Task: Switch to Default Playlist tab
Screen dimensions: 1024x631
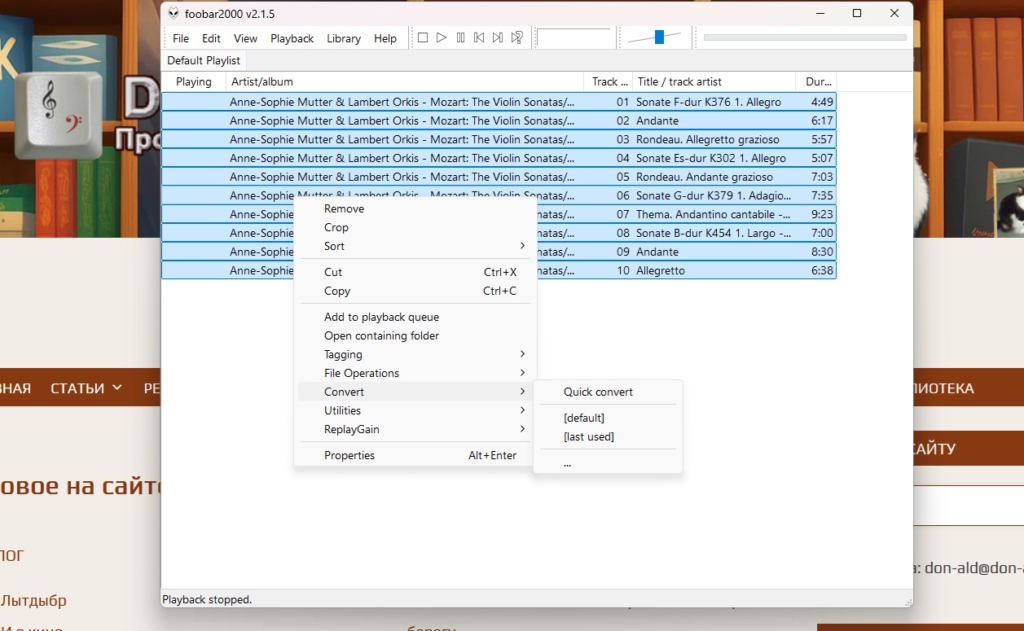Action: 204,60
